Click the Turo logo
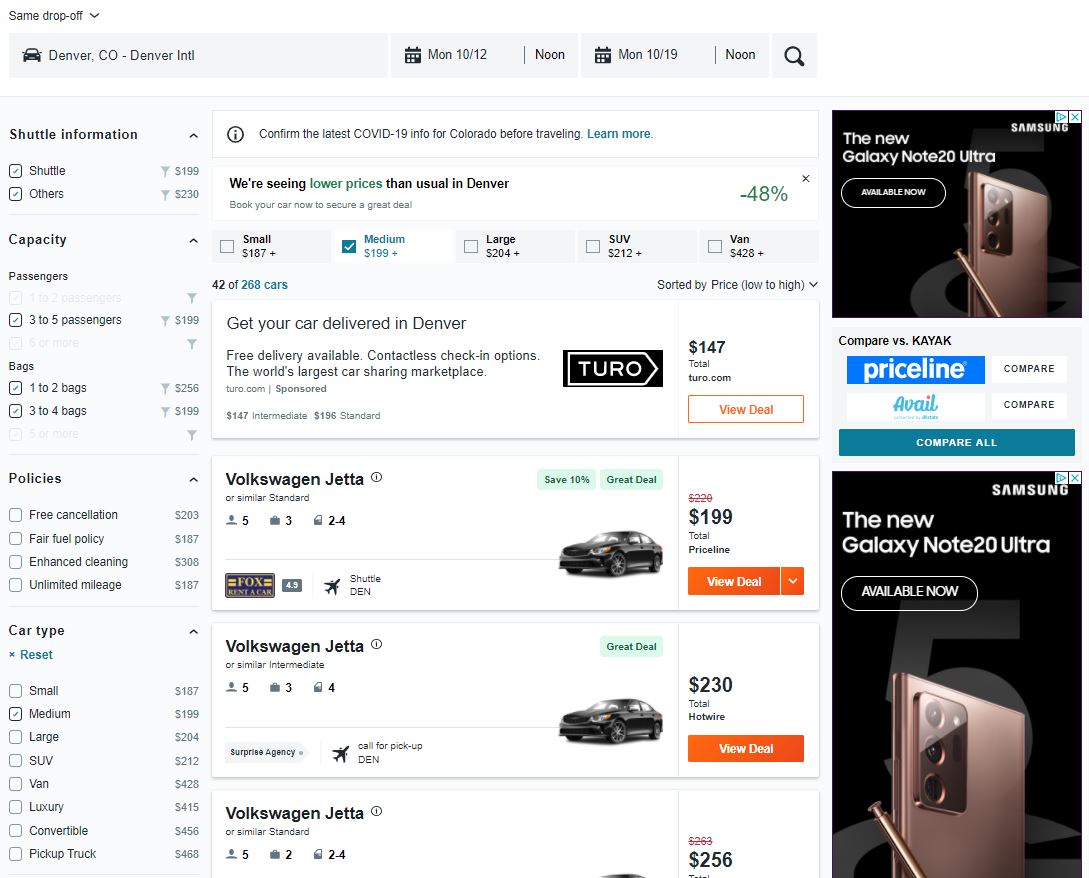Screen dimensions: 1089x878 click(613, 368)
